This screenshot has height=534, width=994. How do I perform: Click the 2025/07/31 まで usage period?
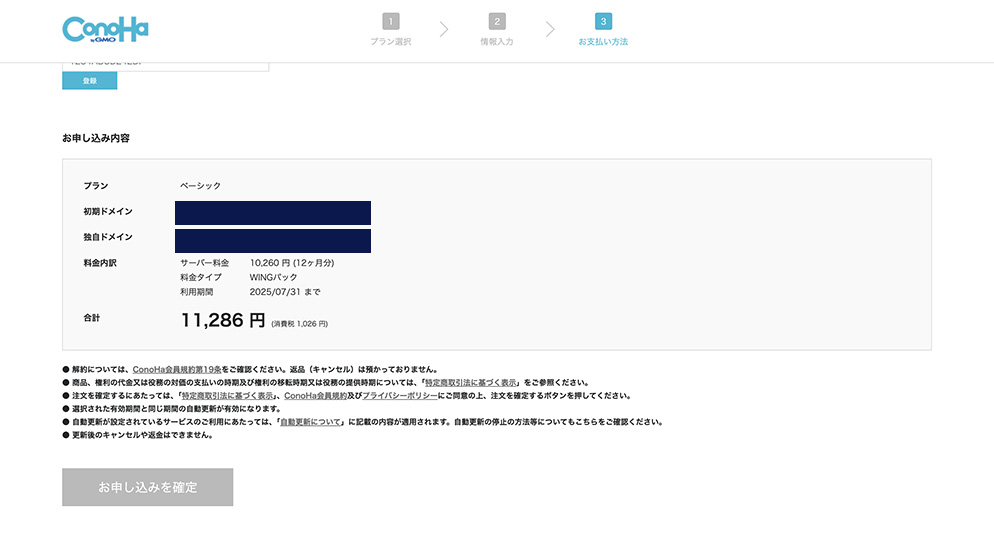pos(285,292)
